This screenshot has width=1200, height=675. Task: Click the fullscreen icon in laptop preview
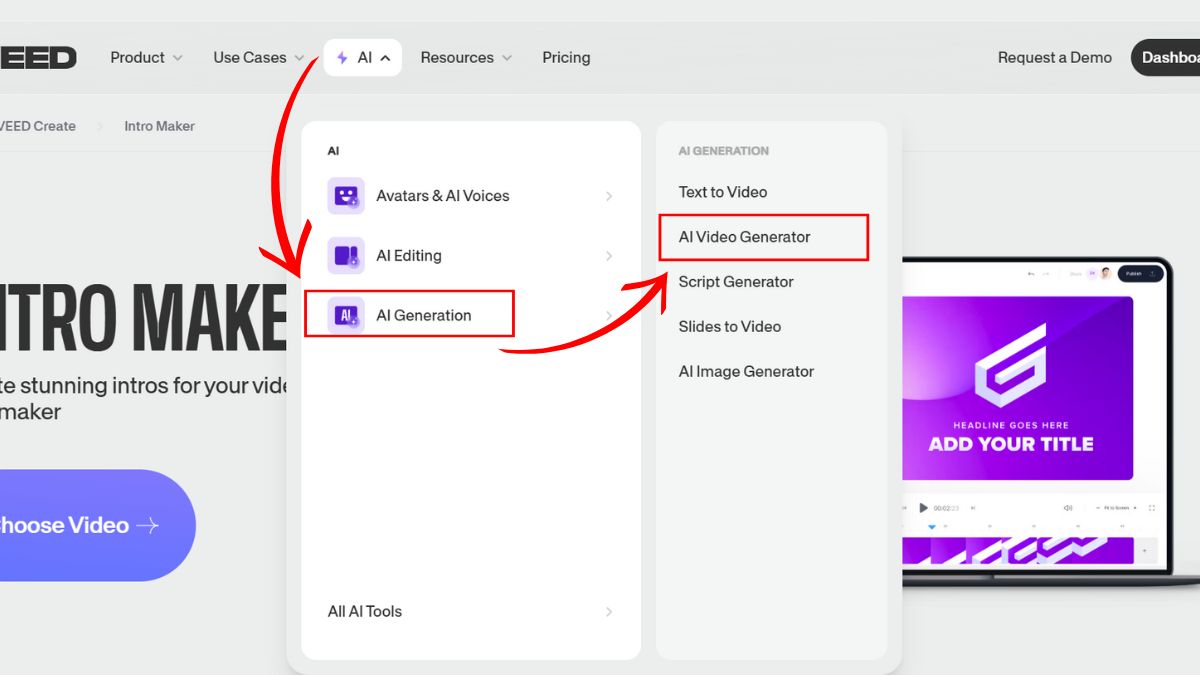coord(1152,508)
